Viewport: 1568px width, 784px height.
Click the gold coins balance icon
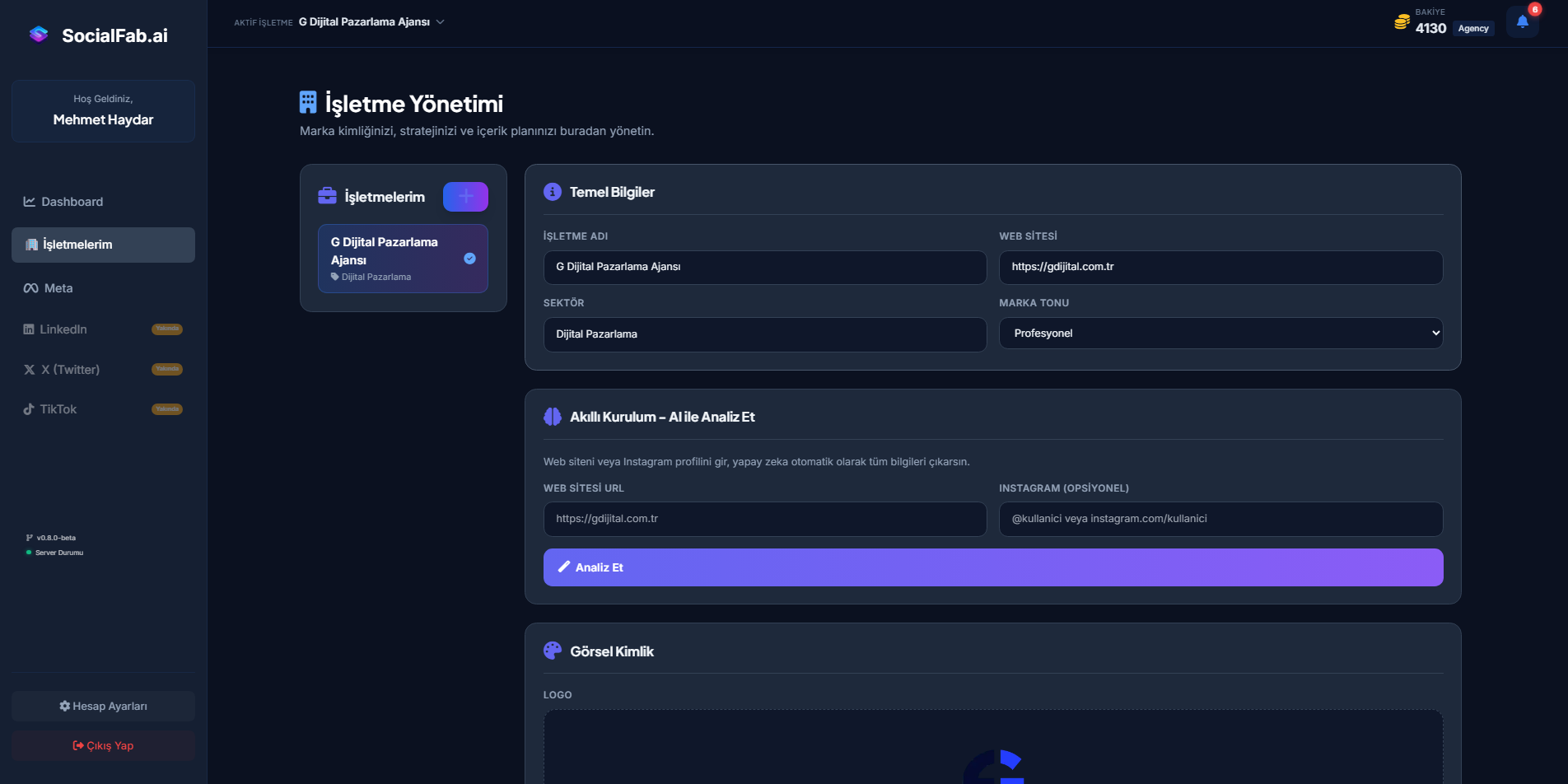pyautogui.click(x=1401, y=22)
